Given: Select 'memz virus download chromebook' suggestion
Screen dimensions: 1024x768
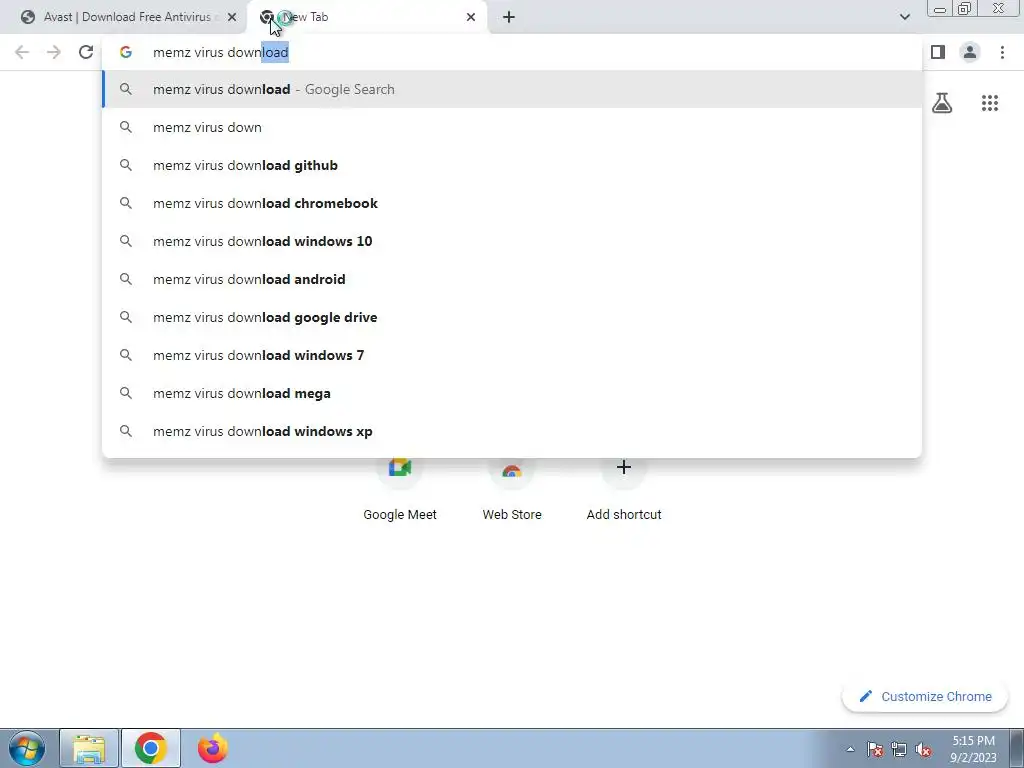Looking at the screenshot, I should [x=512, y=203].
